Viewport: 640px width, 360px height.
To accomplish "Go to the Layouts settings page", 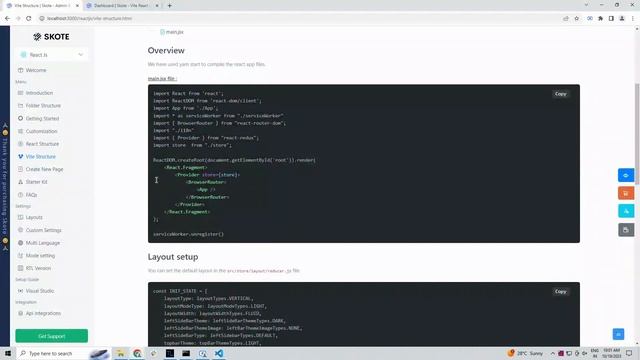I will point(34,218).
